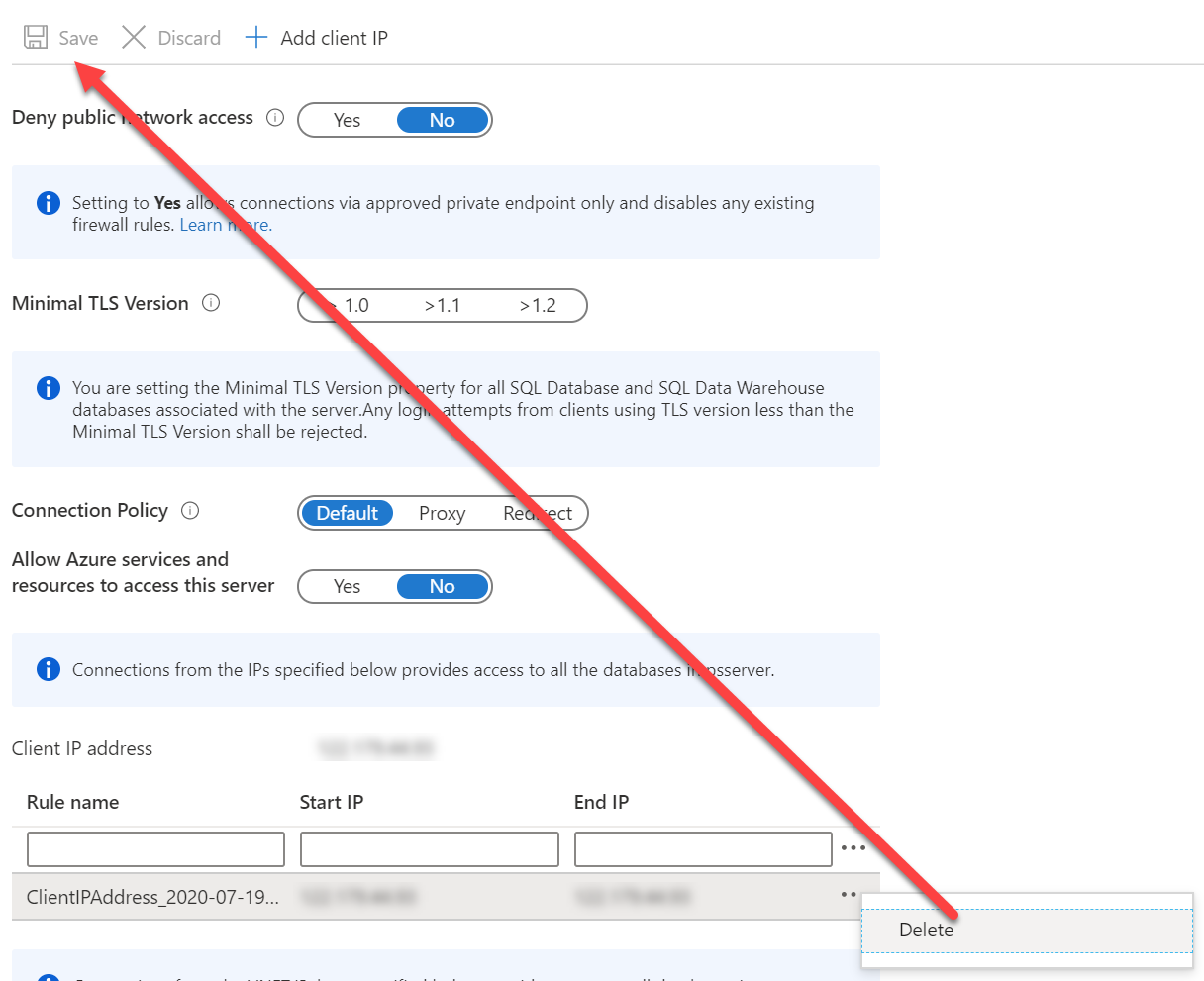Select minimal TLS version >1.2
The image size is (1204, 981).
tap(538, 306)
